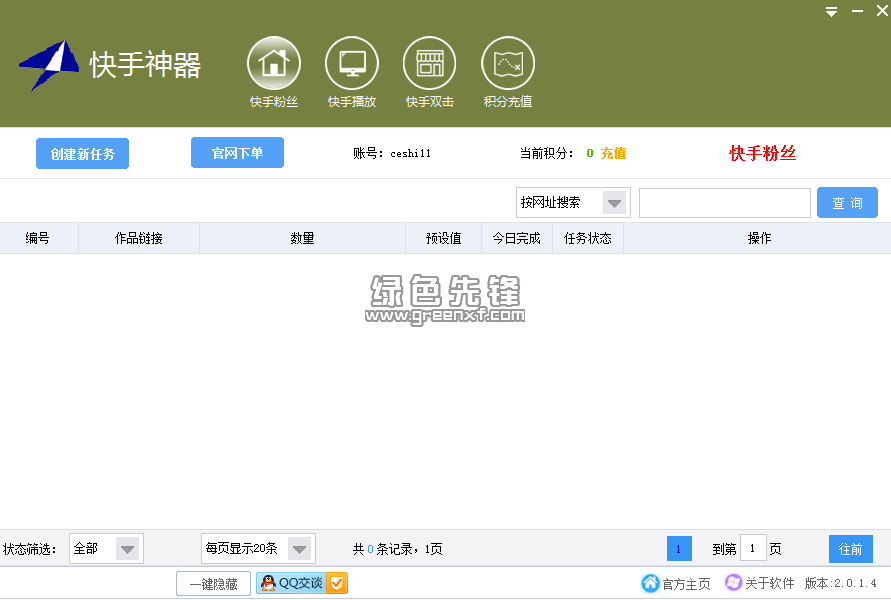
Task: Open the 快手播放 monitor icon
Action: [352, 63]
